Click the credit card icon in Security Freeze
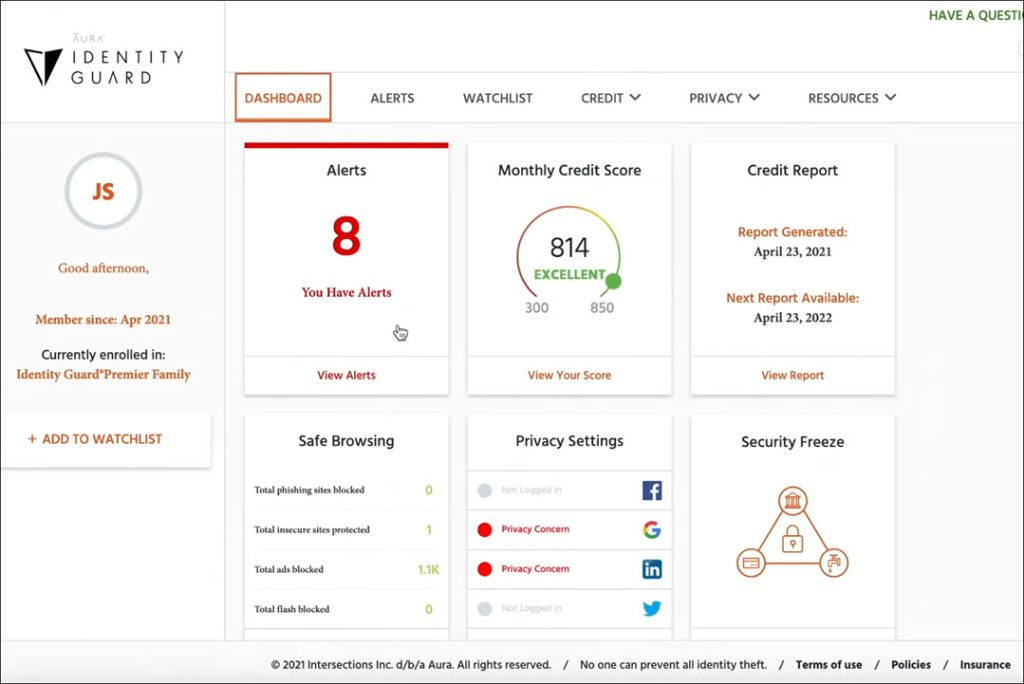This screenshot has width=1024, height=684. 751,562
